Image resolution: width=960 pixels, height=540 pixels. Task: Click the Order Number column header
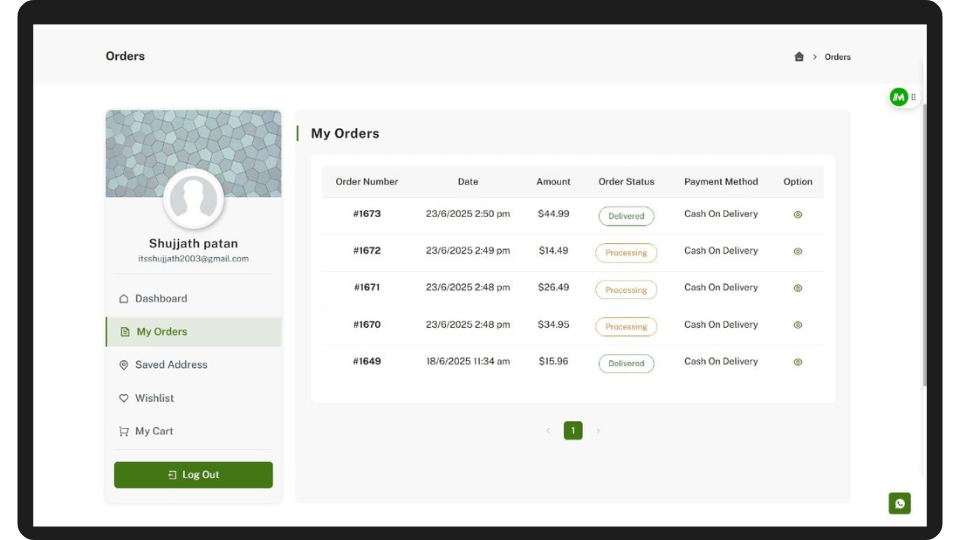point(367,182)
